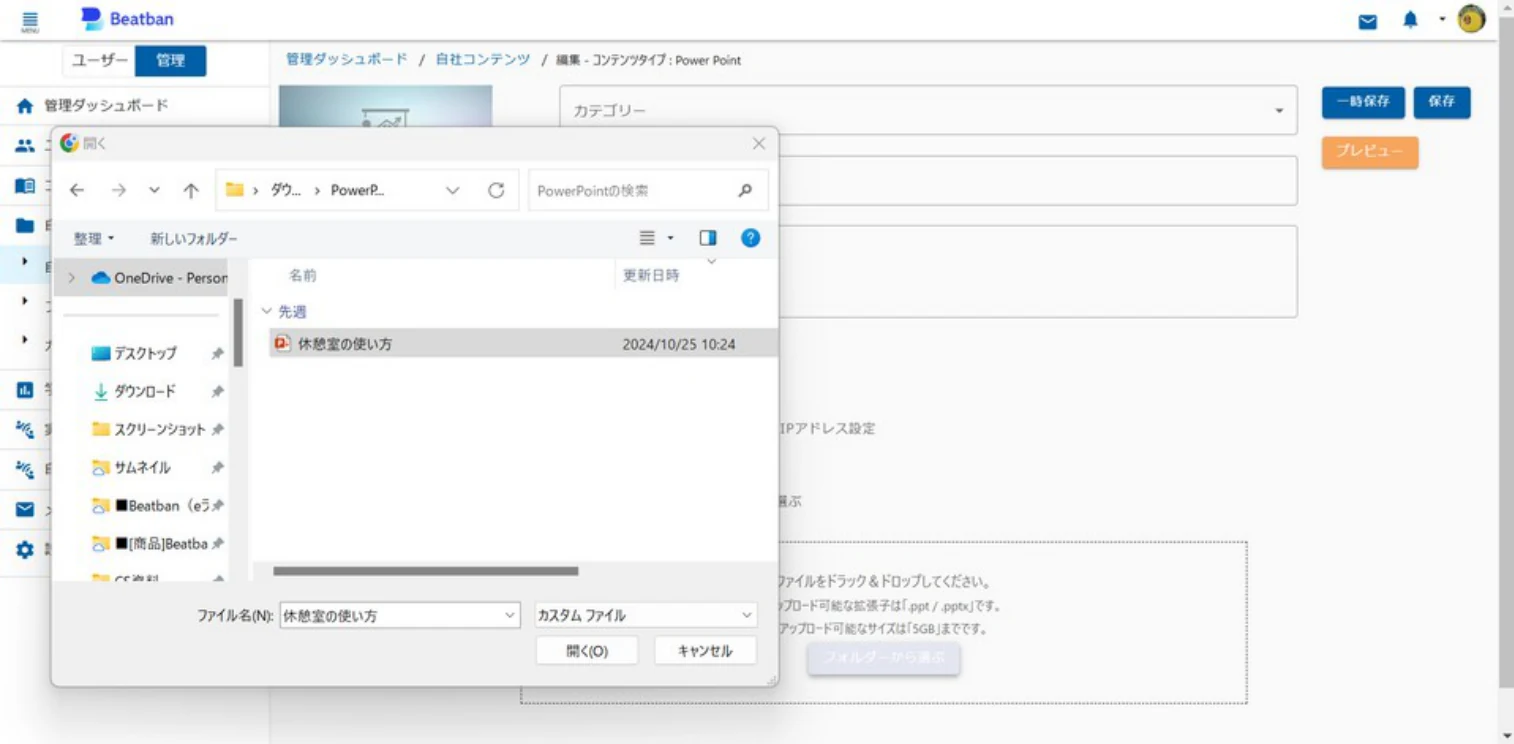Refresh the PowerPoint folder view
The image size is (1514, 744).
(496, 191)
